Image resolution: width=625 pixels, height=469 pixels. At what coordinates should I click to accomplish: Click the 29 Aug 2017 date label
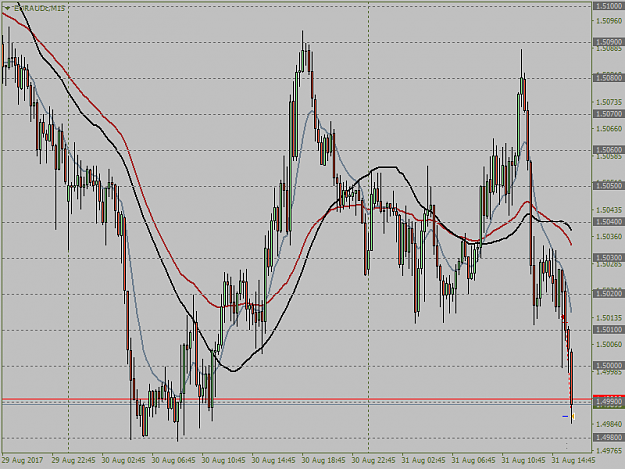pos(22,460)
